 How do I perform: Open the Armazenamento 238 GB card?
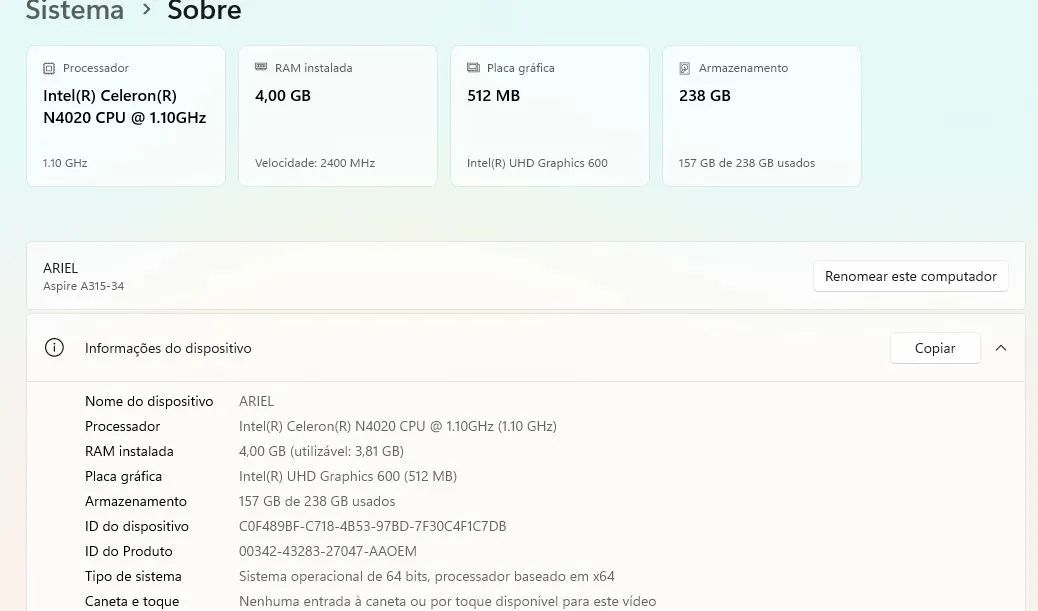click(761, 116)
